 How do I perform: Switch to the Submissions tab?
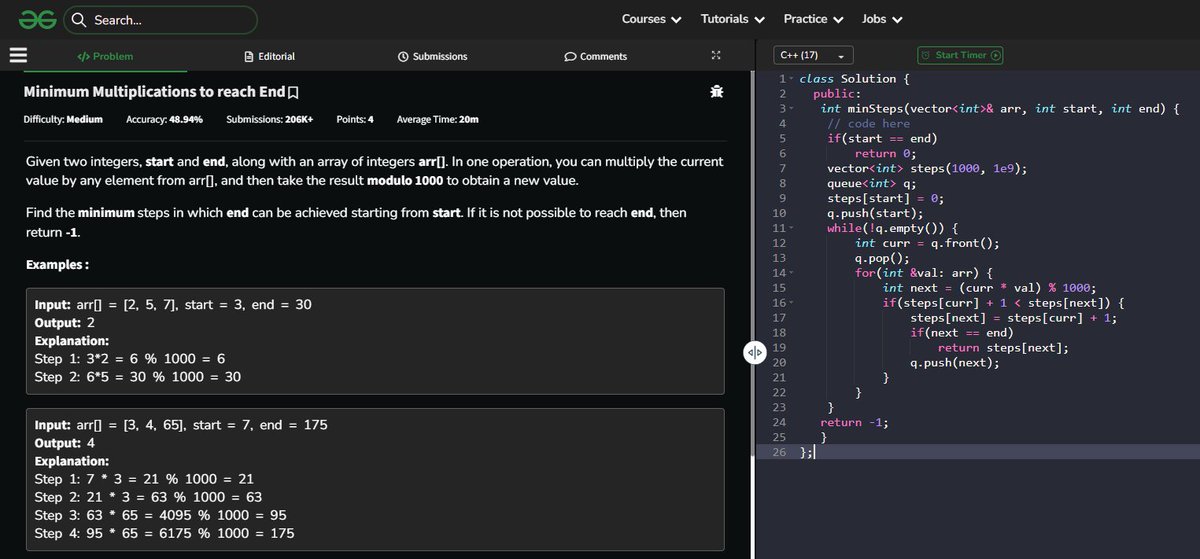(432, 56)
